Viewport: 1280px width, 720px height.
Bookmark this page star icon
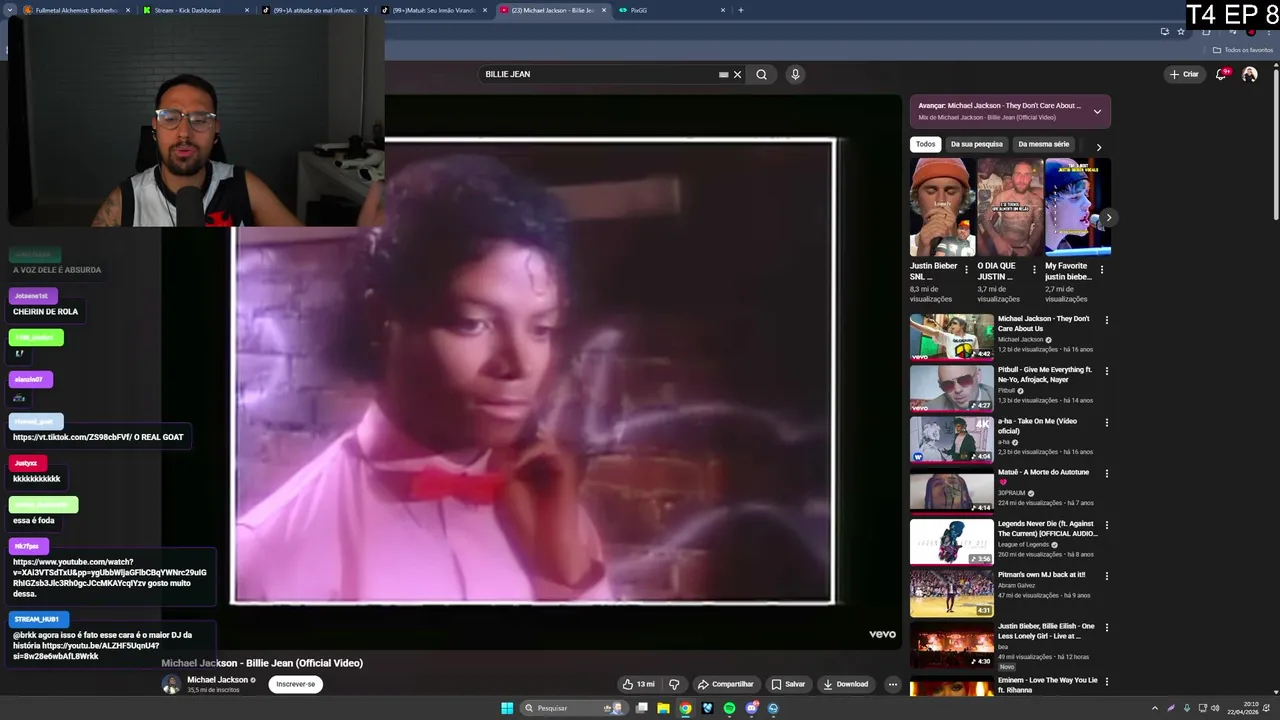[x=1181, y=31]
